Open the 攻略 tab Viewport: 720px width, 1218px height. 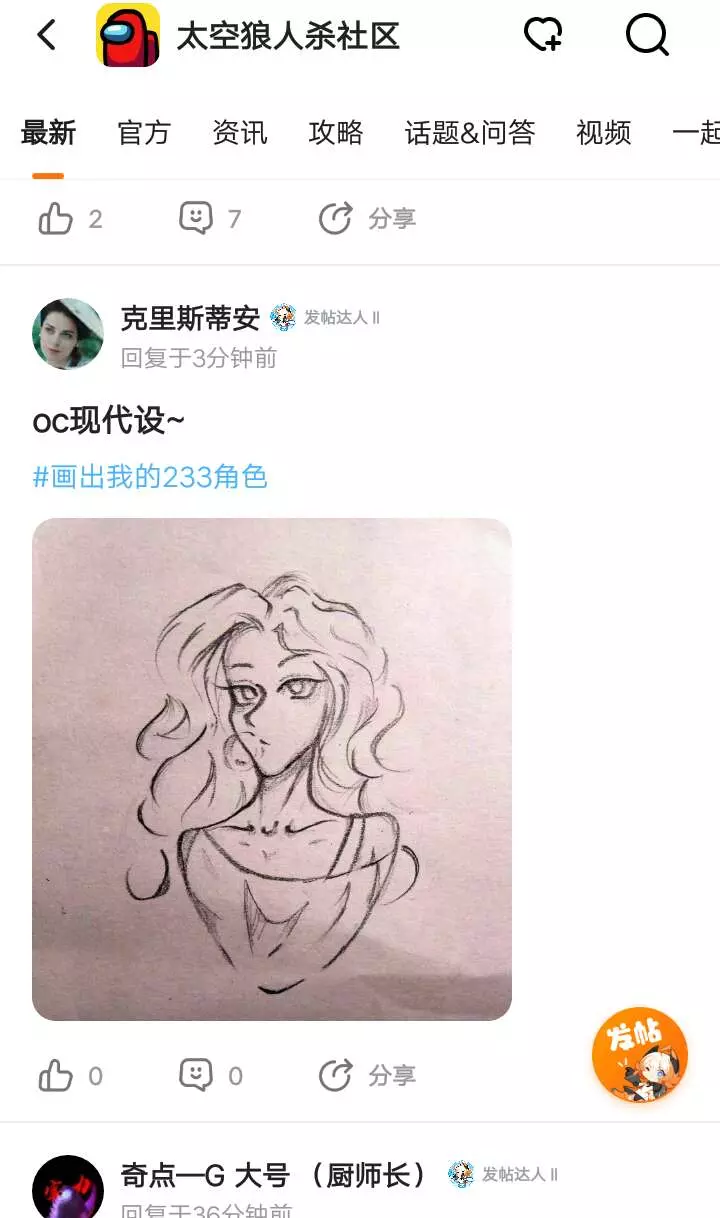coord(336,133)
